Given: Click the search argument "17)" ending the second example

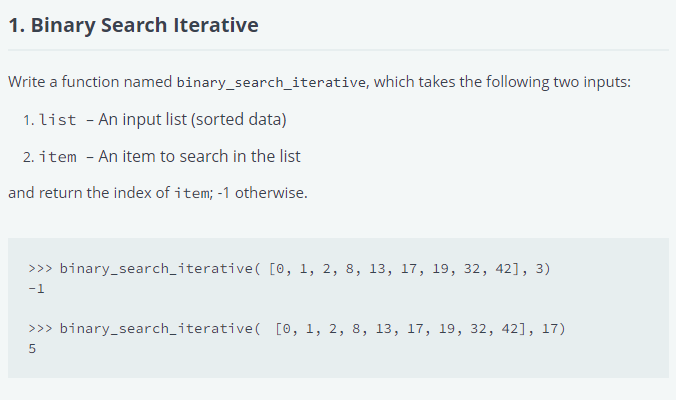Looking at the screenshot, I should point(553,327).
